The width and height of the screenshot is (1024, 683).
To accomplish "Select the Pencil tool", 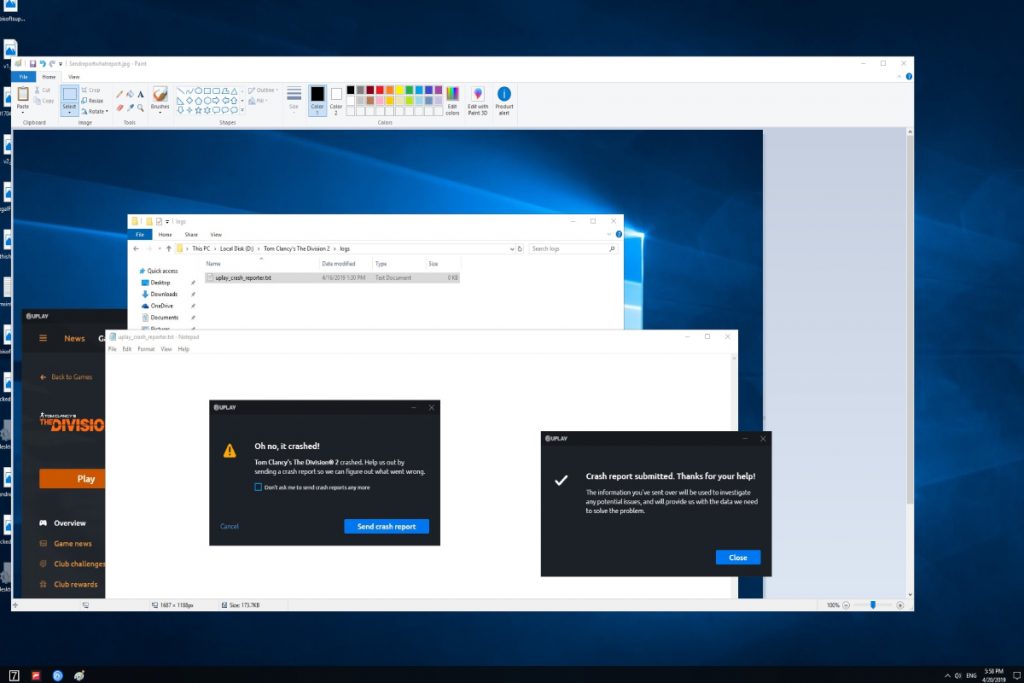I will click(120, 95).
